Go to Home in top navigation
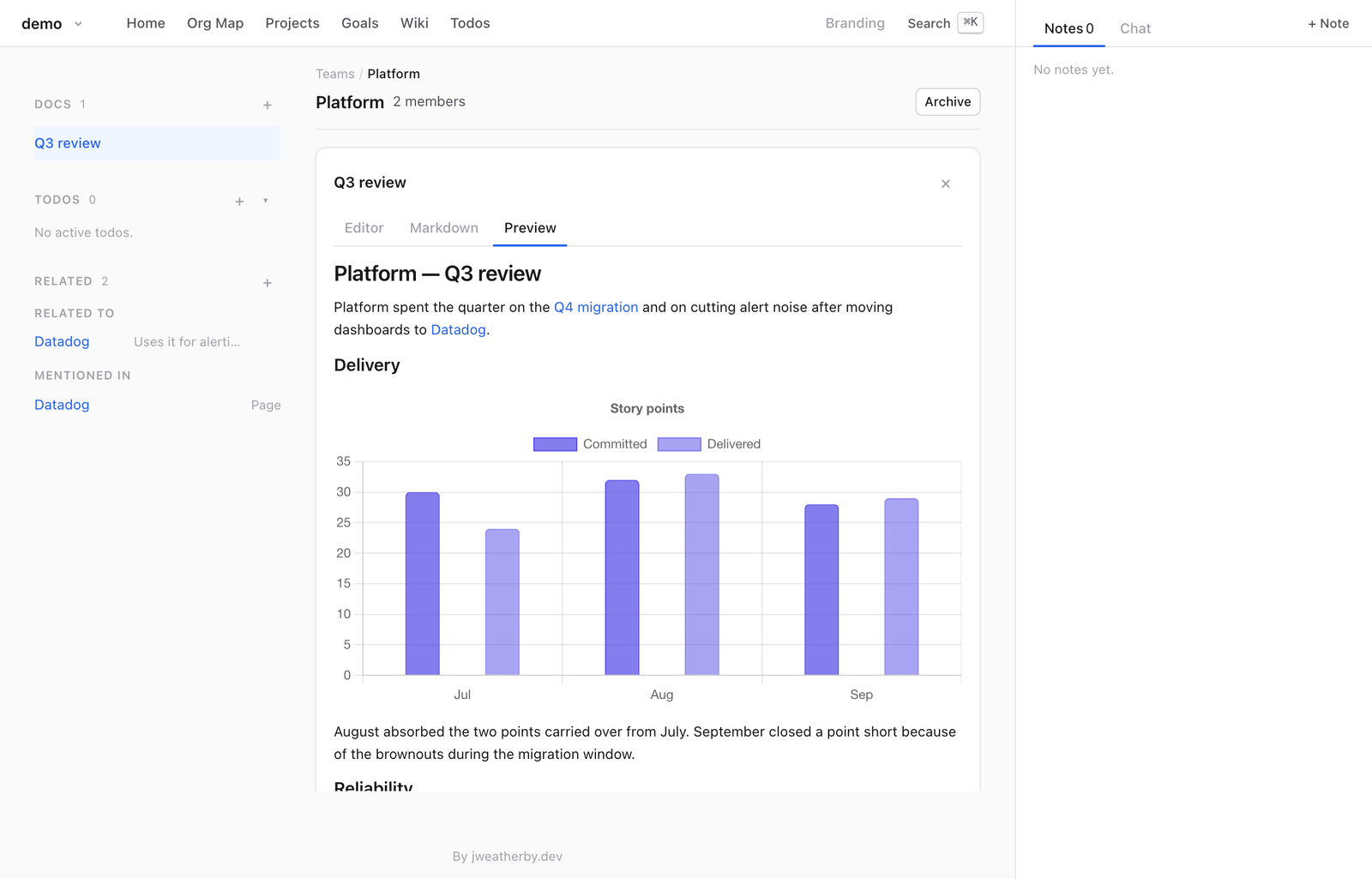The height and width of the screenshot is (879, 1372). tap(146, 23)
